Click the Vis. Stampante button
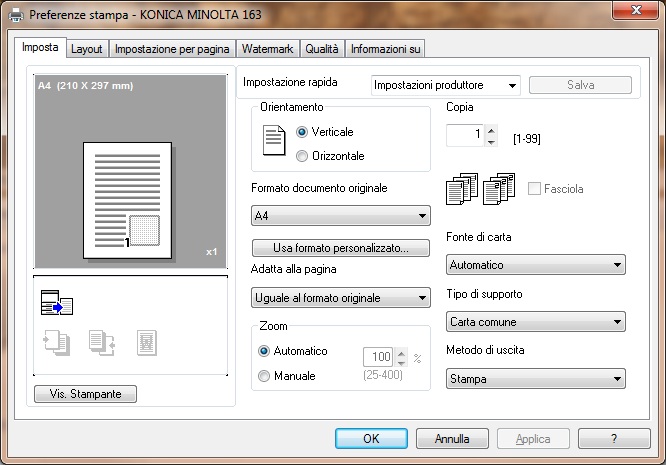666x465 pixels. (85, 394)
